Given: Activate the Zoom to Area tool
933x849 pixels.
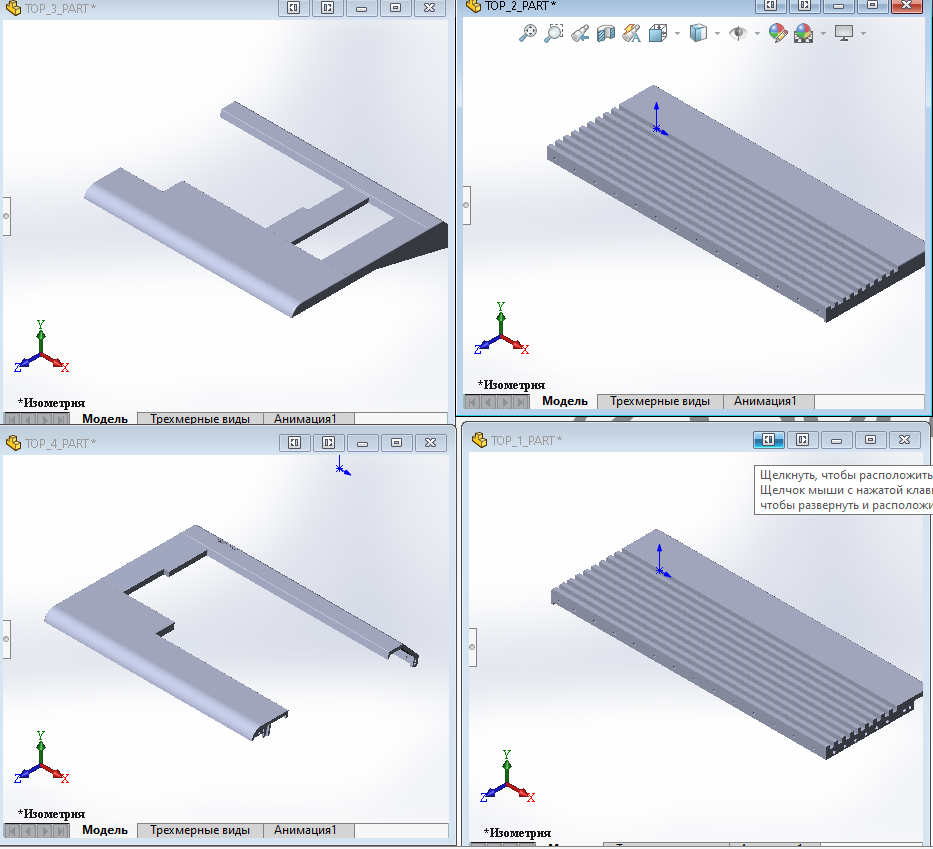Looking at the screenshot, I should 554,32.
